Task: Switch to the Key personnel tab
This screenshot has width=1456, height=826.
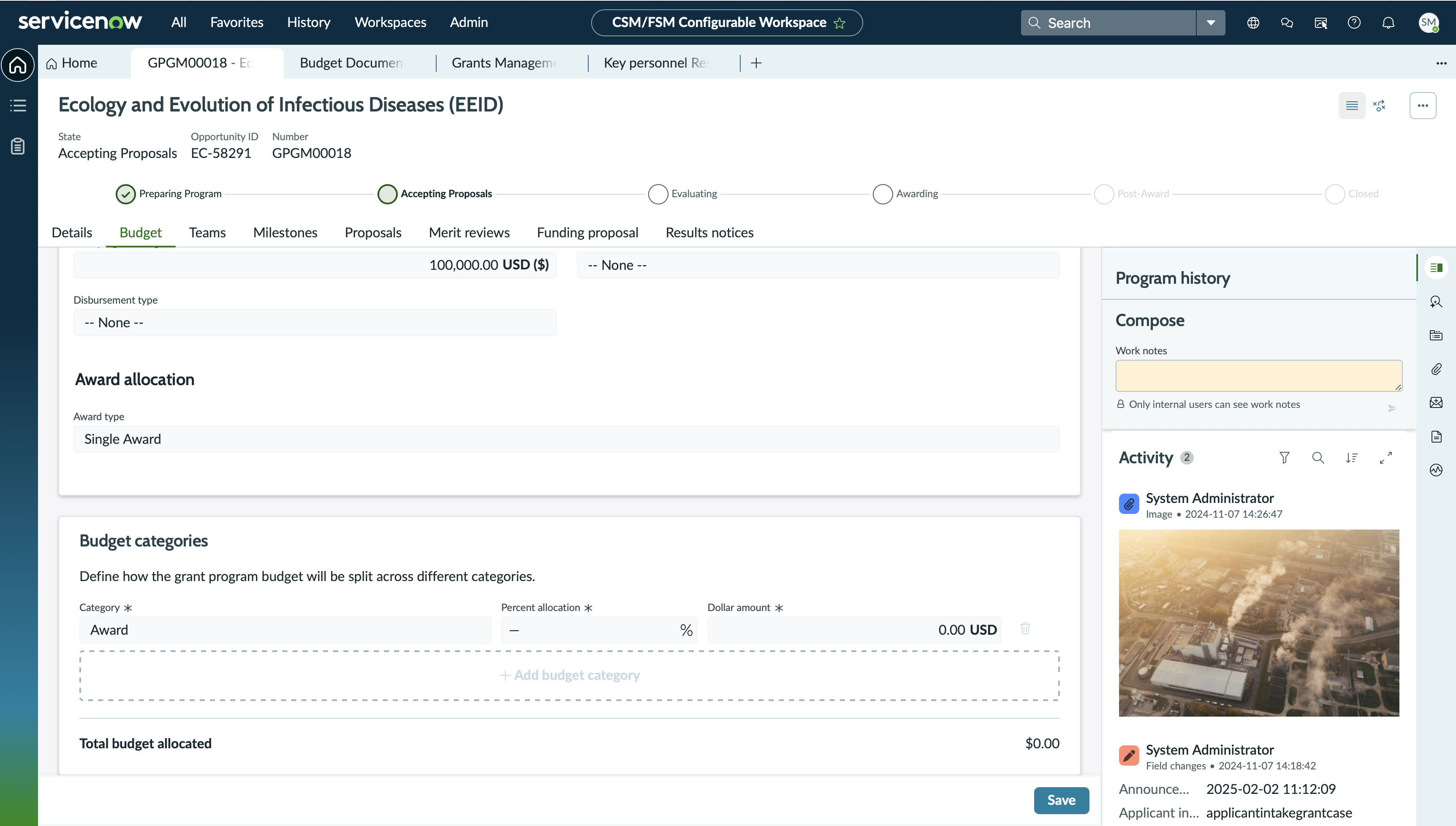Action: click(x=656, y=63)
